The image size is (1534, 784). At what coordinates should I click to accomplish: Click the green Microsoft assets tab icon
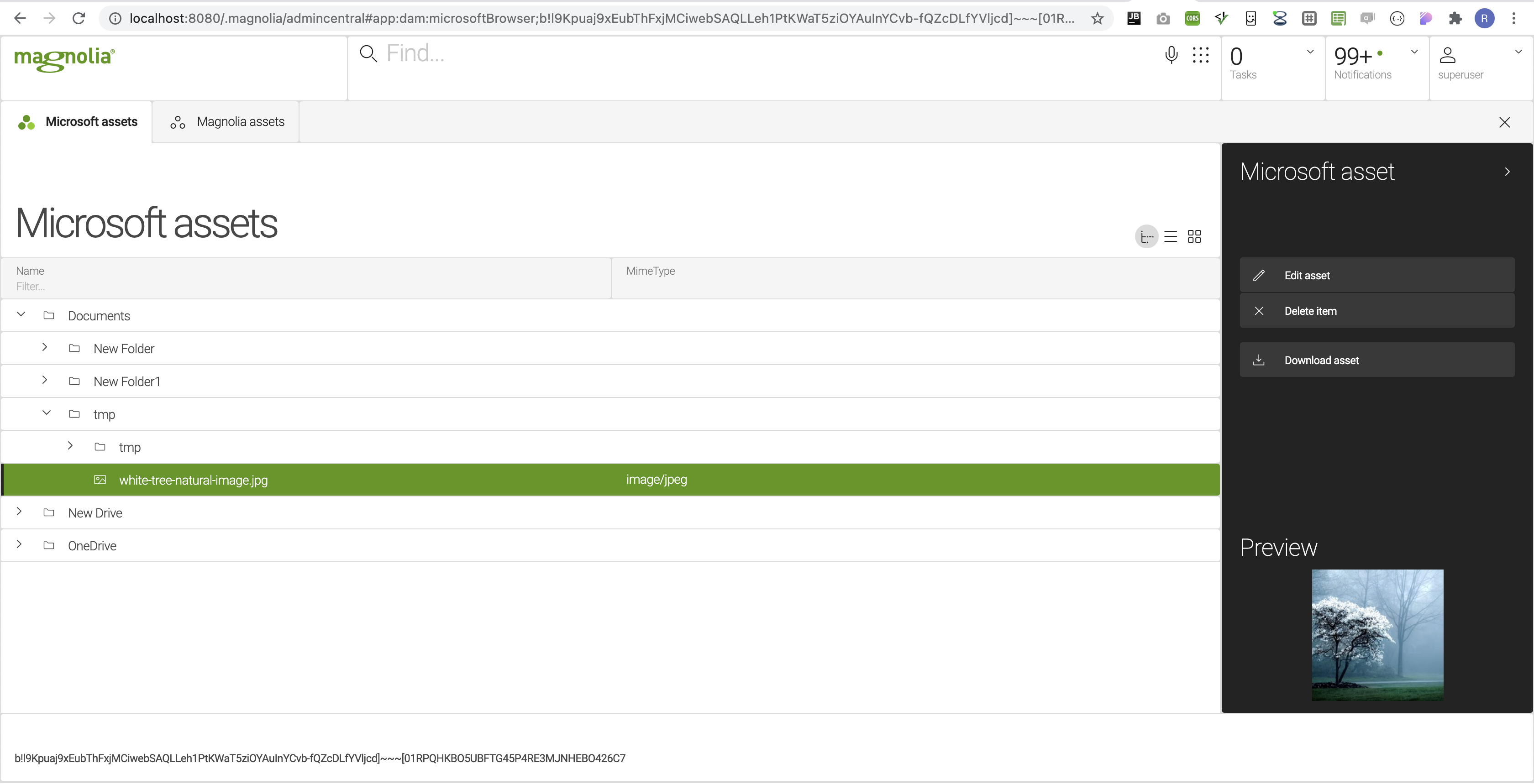click(x=26, y=122)
